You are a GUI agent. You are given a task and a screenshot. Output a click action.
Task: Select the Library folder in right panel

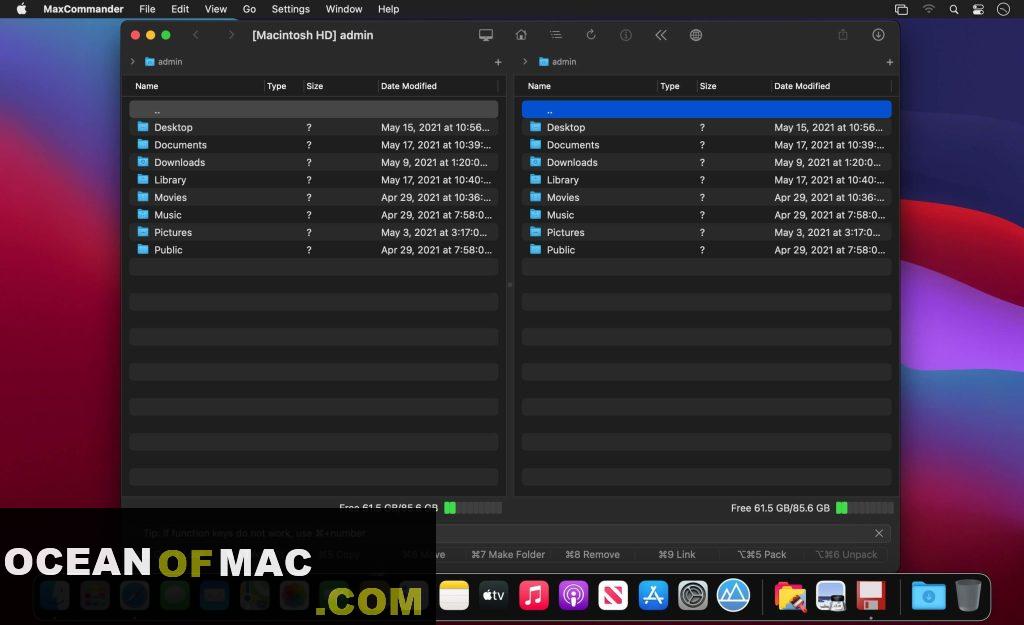[707, 180]
